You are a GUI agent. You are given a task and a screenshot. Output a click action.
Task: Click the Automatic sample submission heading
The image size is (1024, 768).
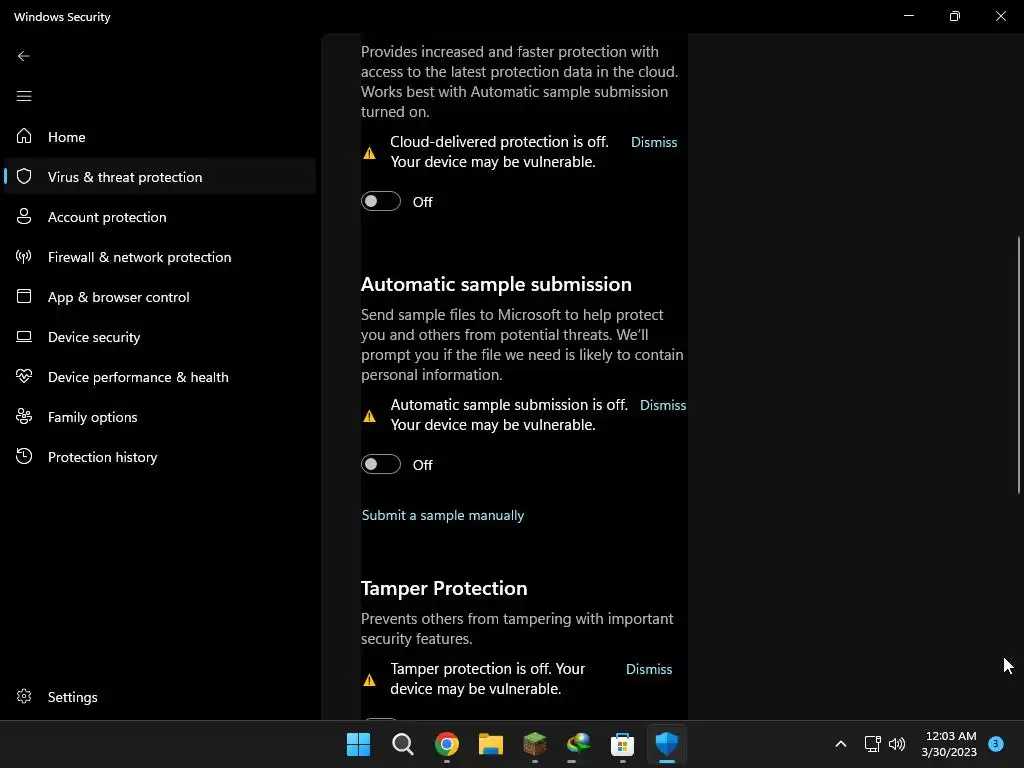tap(496, 284)
